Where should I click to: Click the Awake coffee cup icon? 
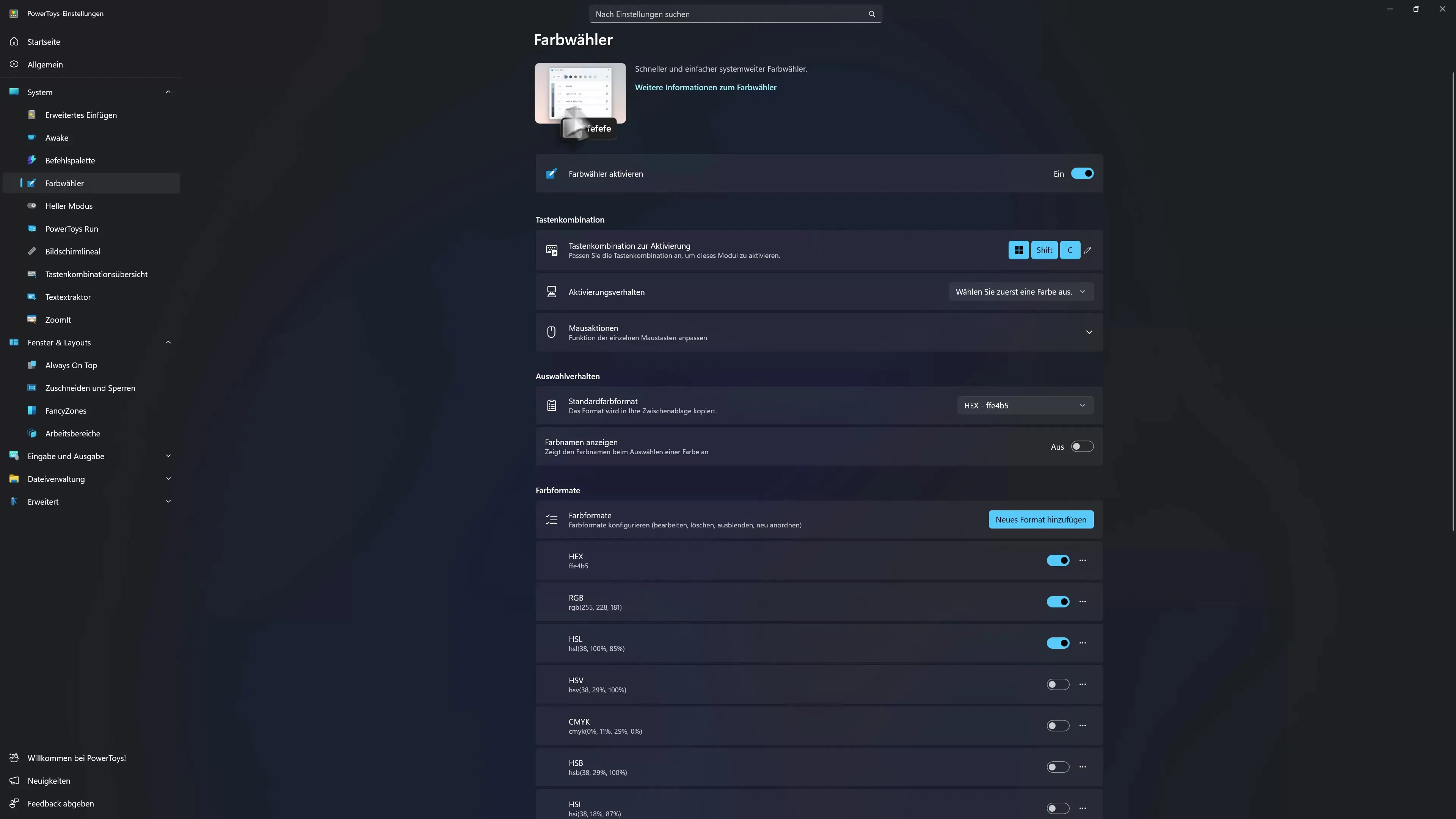pos(32,138)
